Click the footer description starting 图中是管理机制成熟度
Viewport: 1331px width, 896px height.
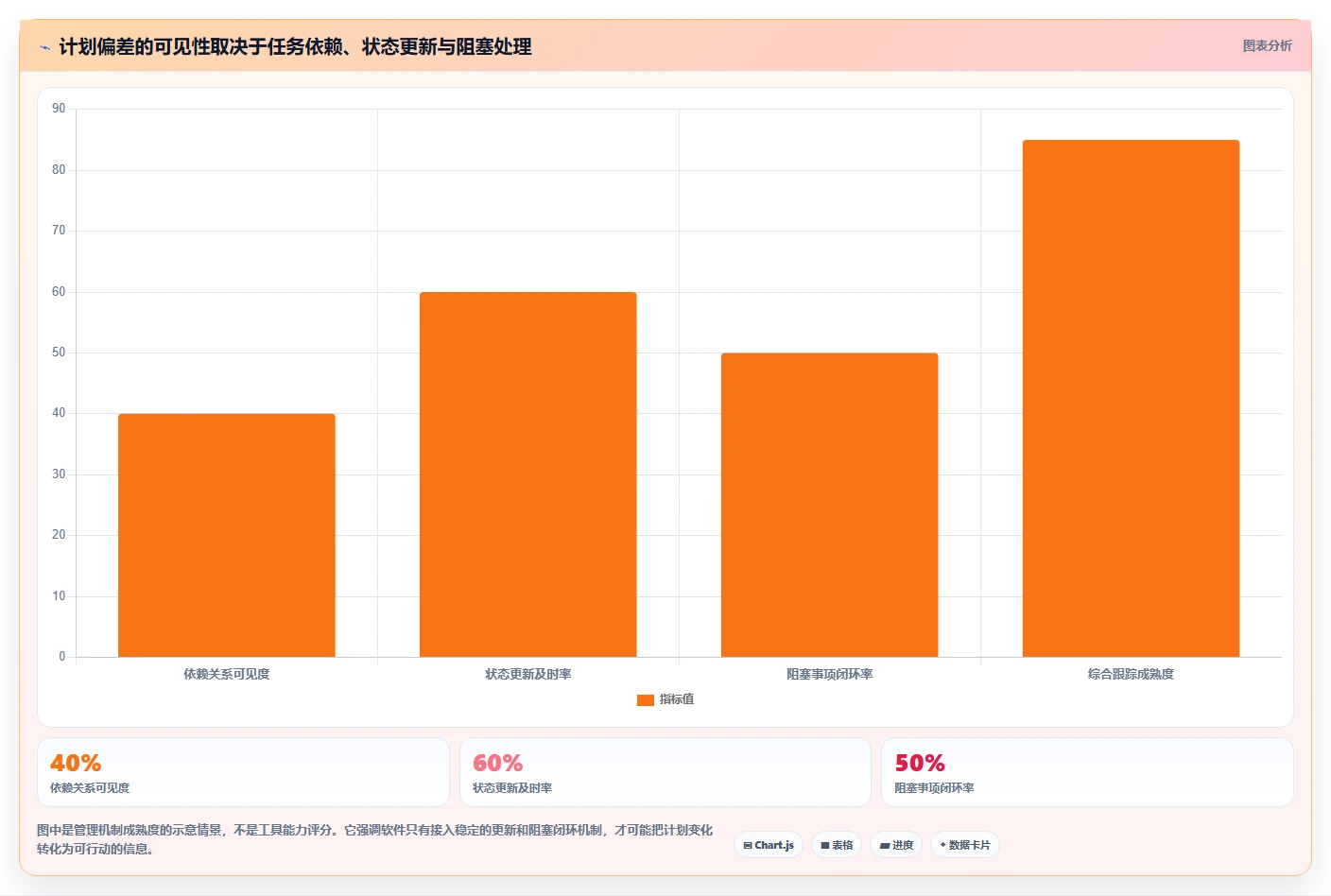(x=374, y=839)
